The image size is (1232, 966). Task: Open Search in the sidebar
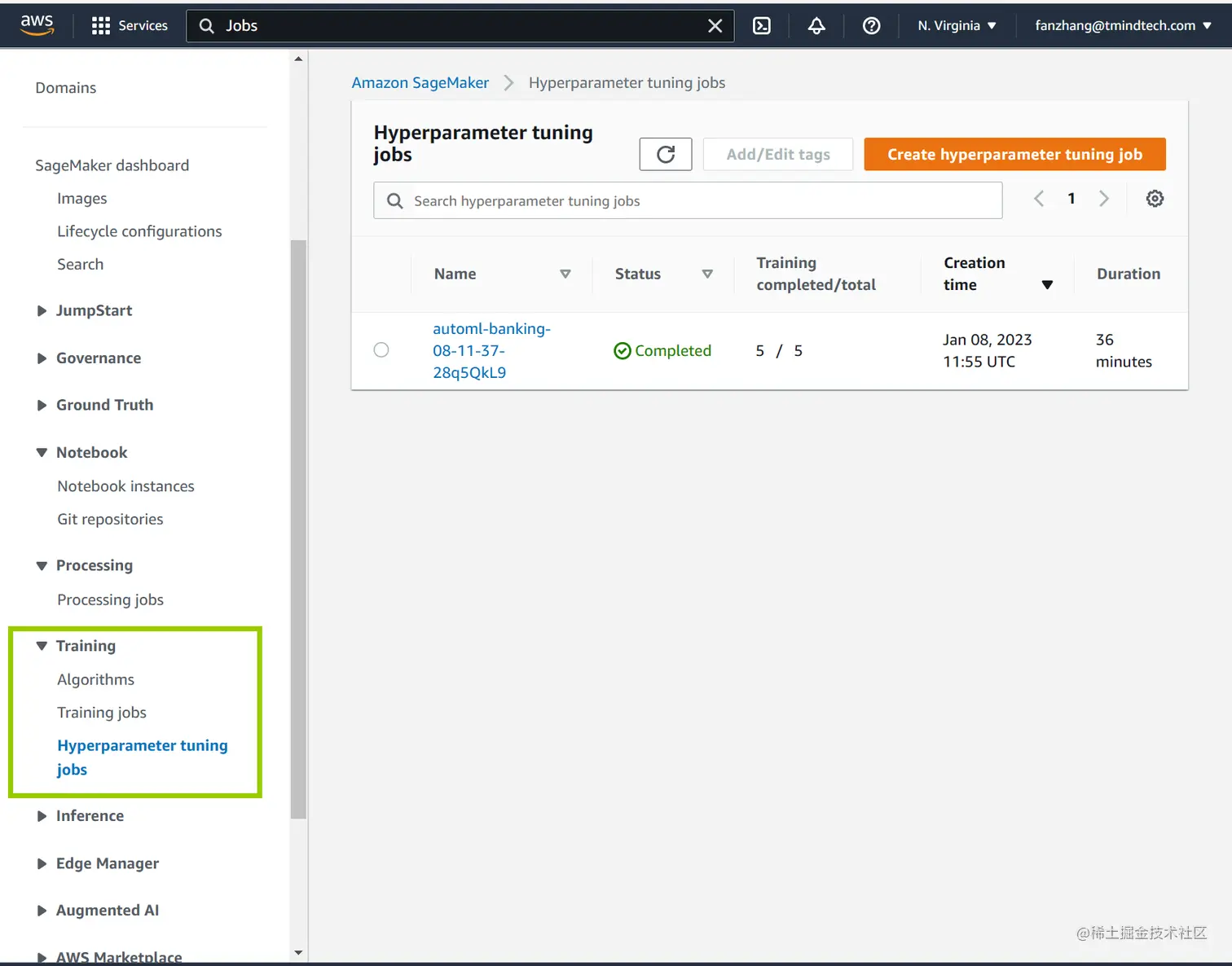click(x=81, y=265)
